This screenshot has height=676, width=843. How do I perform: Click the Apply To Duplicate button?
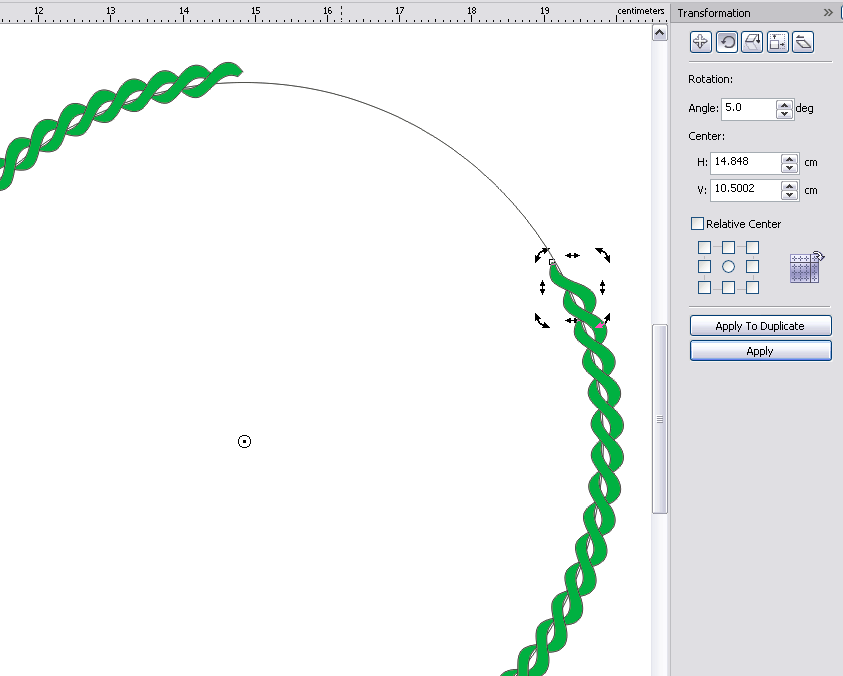(760, 326)
